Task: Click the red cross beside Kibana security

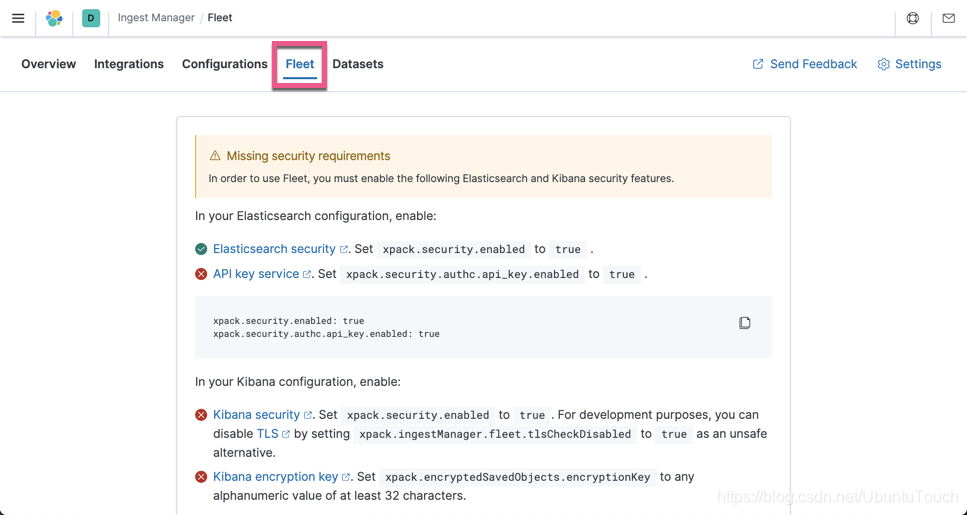Action: (x=201, y=415)
